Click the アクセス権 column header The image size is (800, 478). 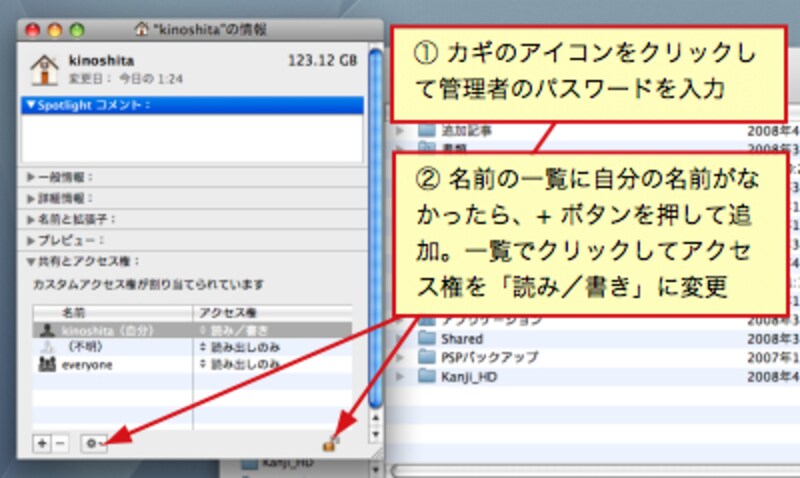click(x=273, y=313)
